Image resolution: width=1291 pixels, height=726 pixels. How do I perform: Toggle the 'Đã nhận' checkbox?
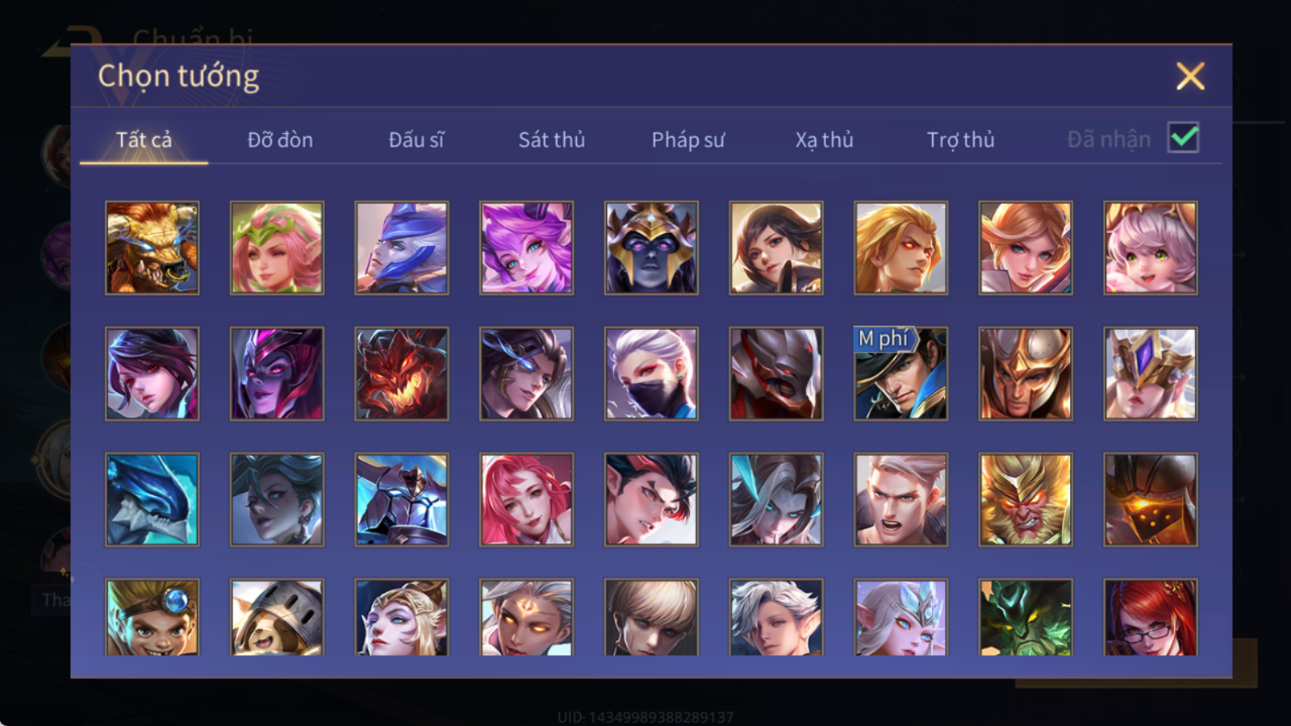pyautogui.click(x=1183, y=138)
